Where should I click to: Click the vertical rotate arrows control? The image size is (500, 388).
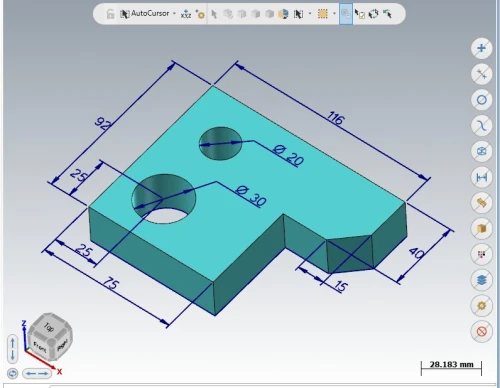pos(12,349)
